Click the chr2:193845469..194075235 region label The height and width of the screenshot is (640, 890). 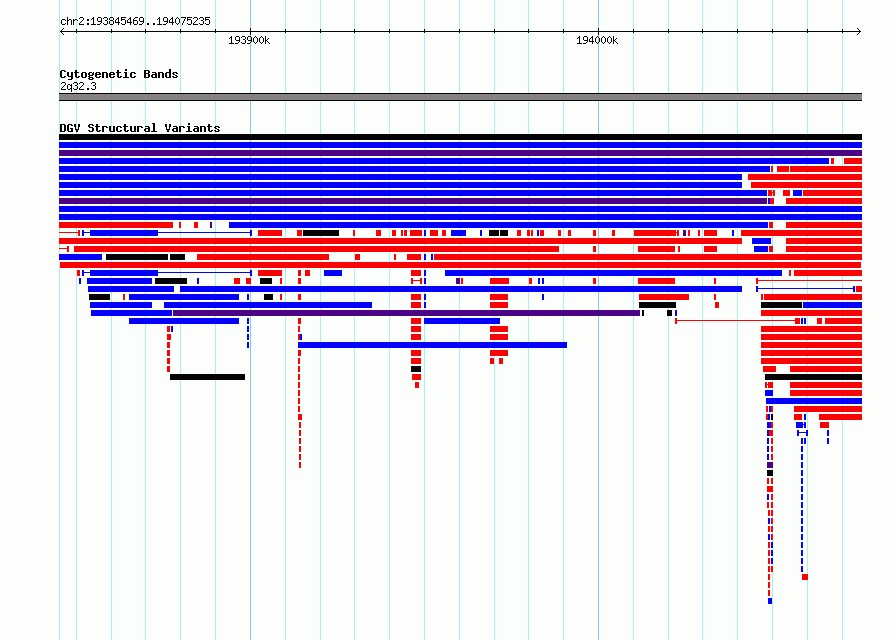[135, 21]
